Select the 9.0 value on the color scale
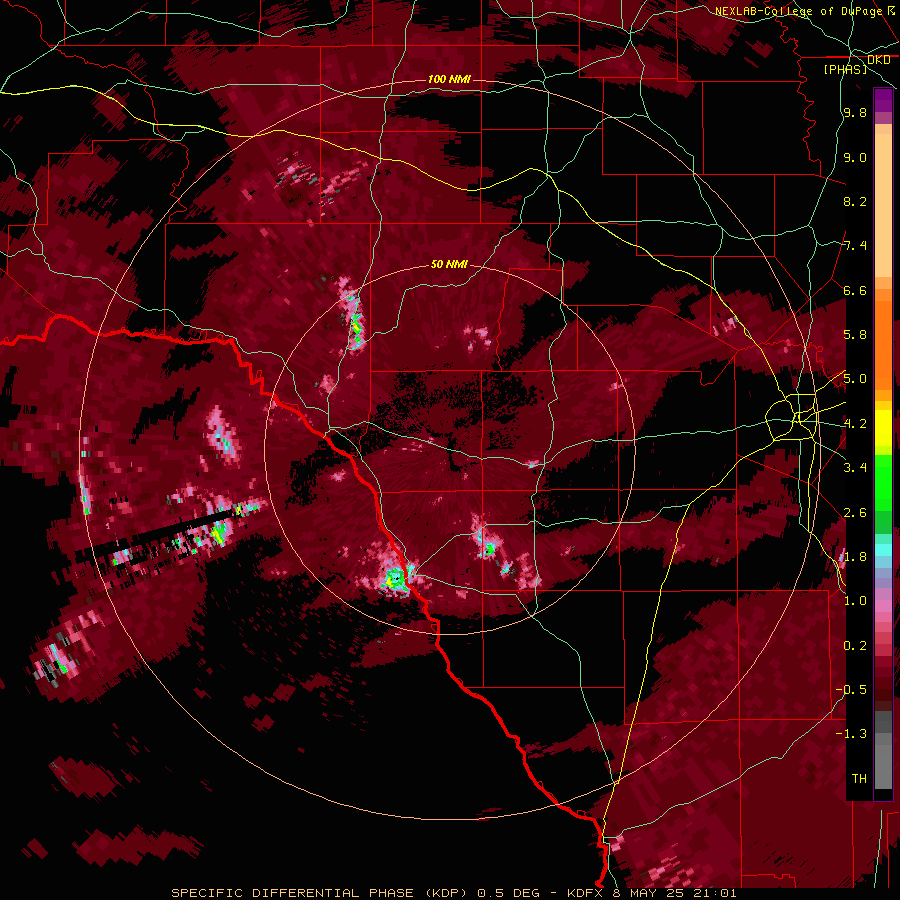 point(855,158)
